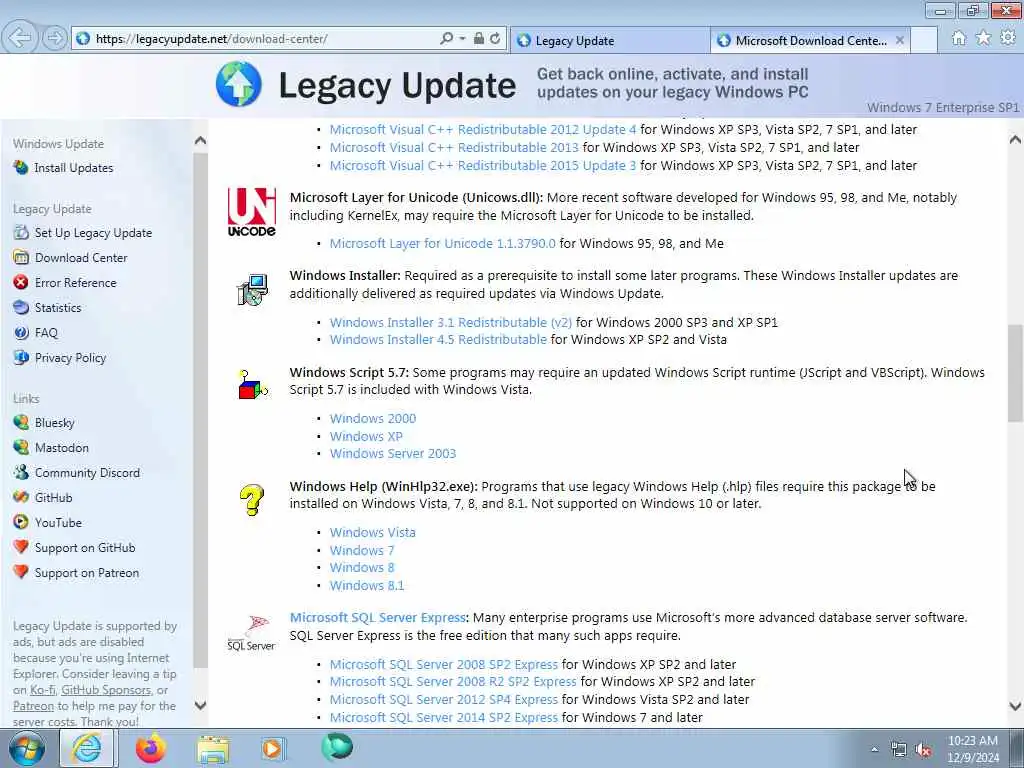Click the Bluesky sidebar icon

pos(21,423)
